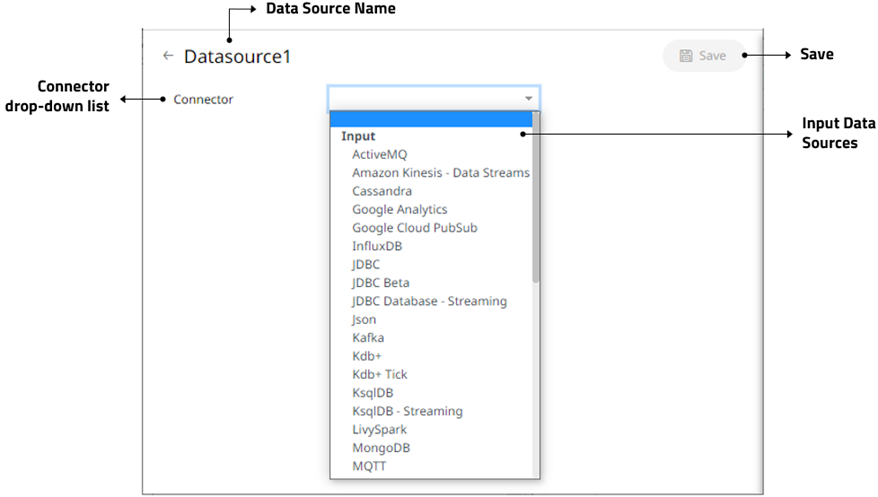Open the Connector drop-down arrow
The image size is (878, 497).
click(527, 99)
